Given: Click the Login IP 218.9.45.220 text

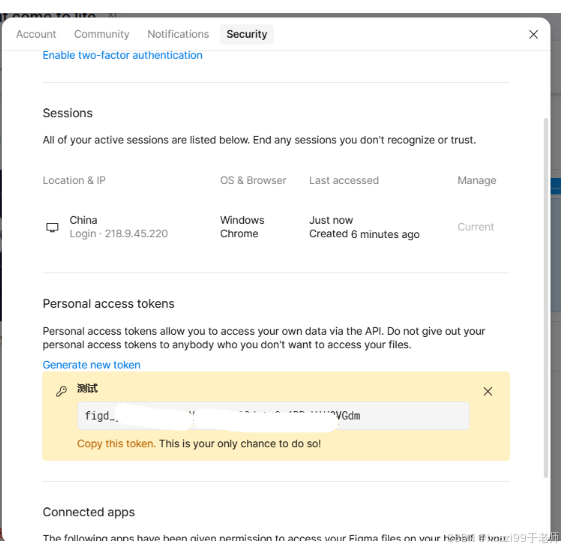Looking at the screenshot, I should 119,234.
